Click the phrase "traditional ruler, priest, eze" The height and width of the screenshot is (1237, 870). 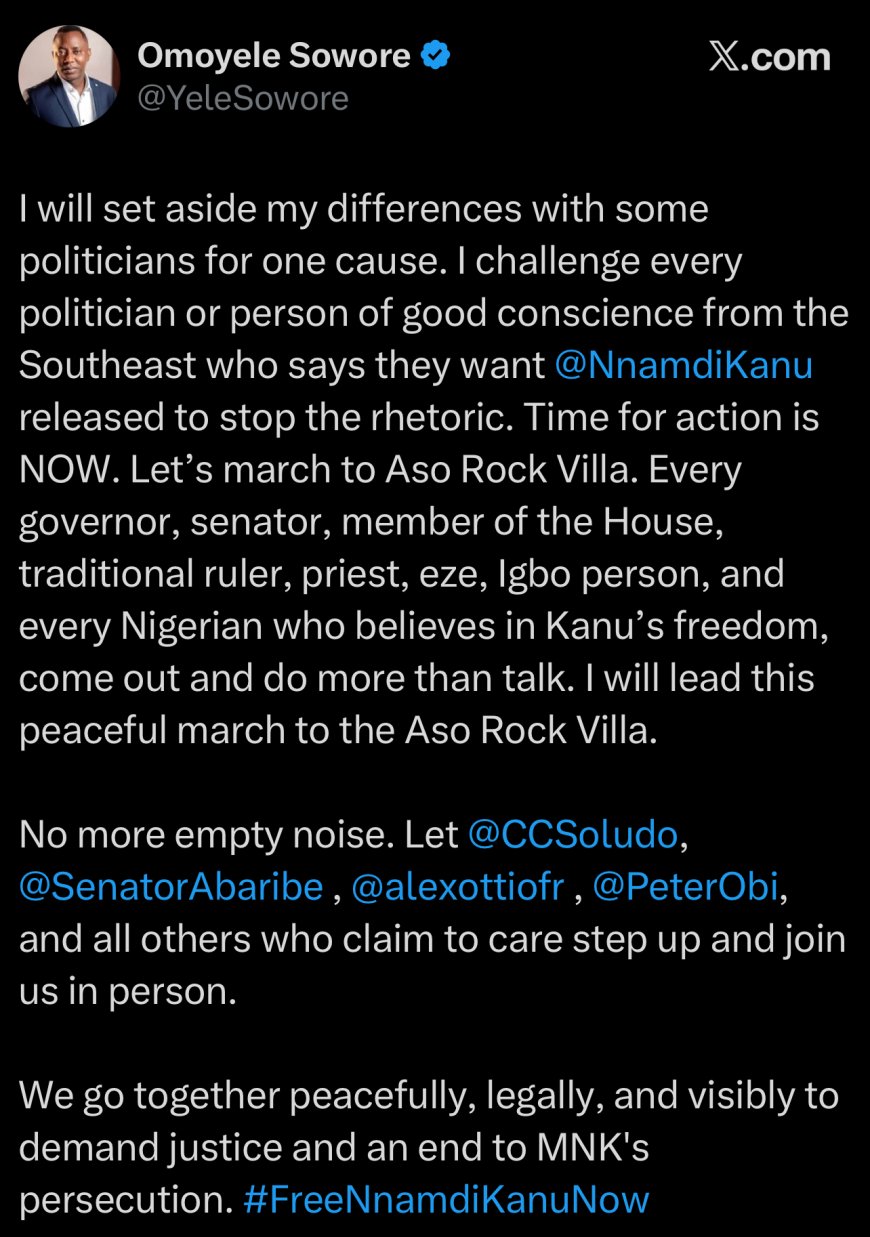(258, 573)
